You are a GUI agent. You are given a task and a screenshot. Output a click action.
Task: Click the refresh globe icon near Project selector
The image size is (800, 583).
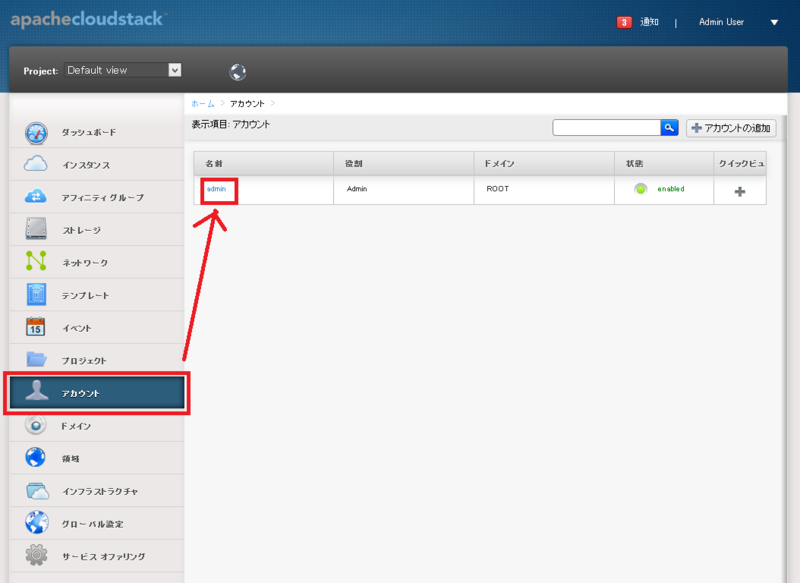pyautogui.click(x=238, y=71)
